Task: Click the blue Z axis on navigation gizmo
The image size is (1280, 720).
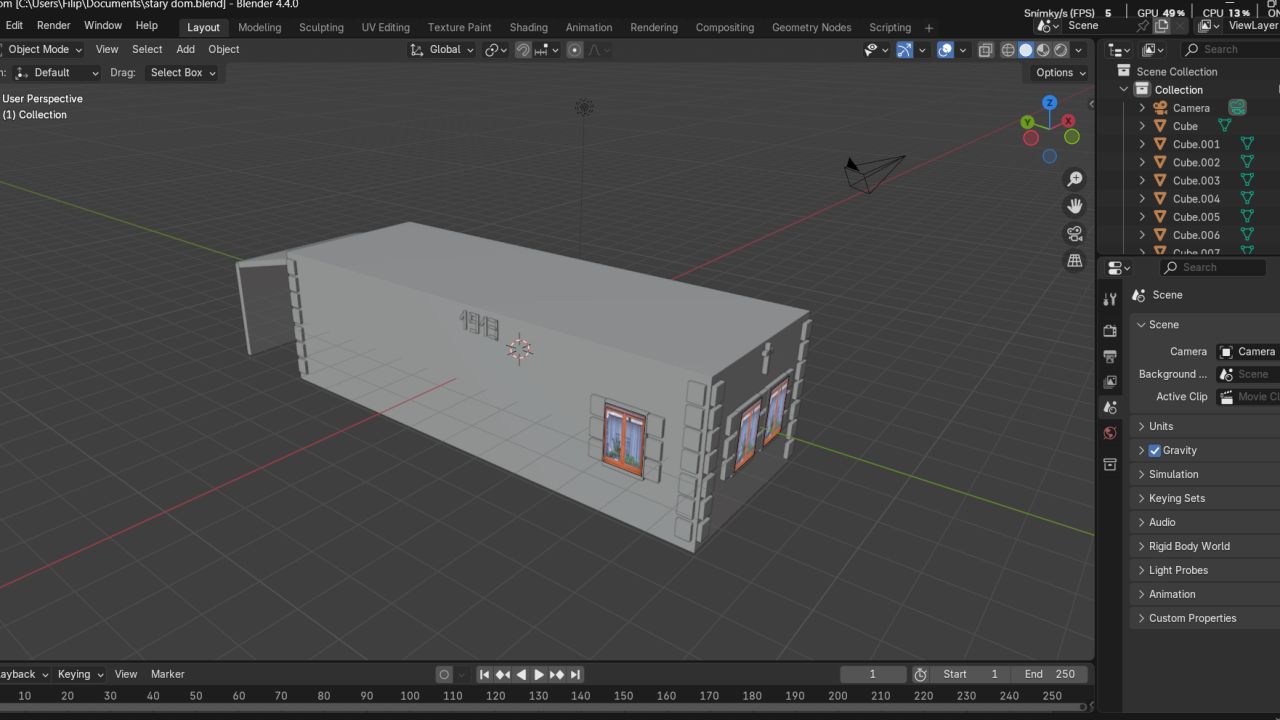Action: 1049,102
